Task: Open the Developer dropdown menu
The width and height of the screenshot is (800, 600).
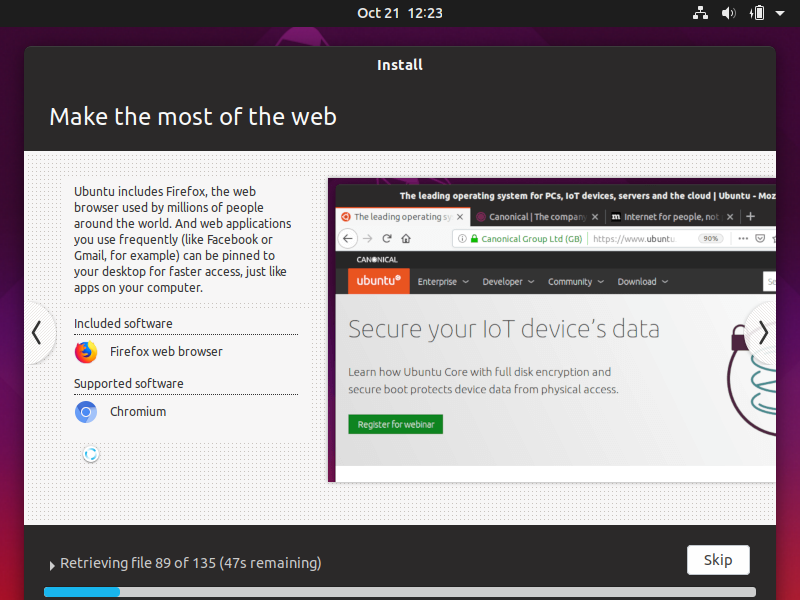Action: coord(508,282)
